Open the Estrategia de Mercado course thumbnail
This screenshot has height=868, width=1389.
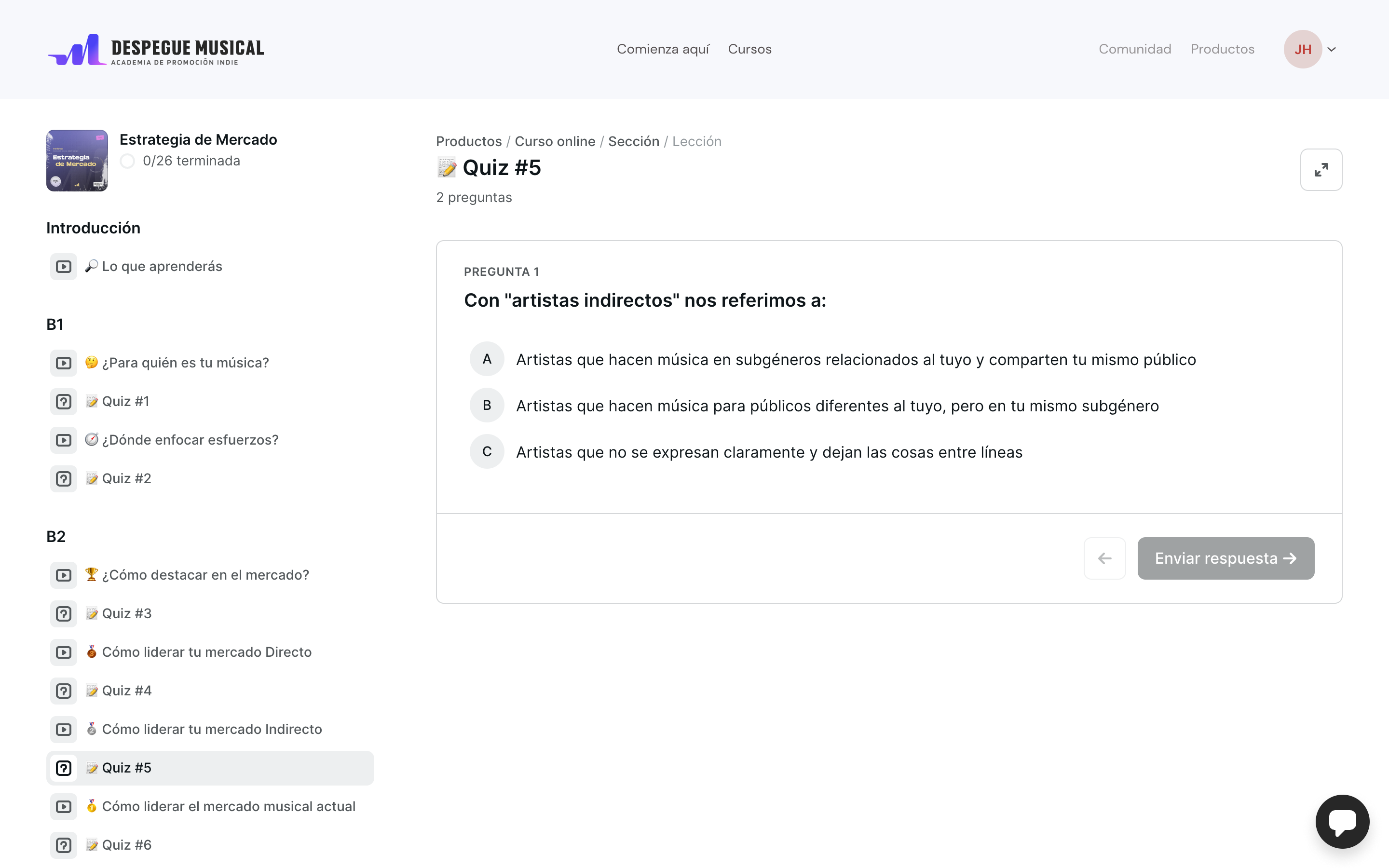77,161
